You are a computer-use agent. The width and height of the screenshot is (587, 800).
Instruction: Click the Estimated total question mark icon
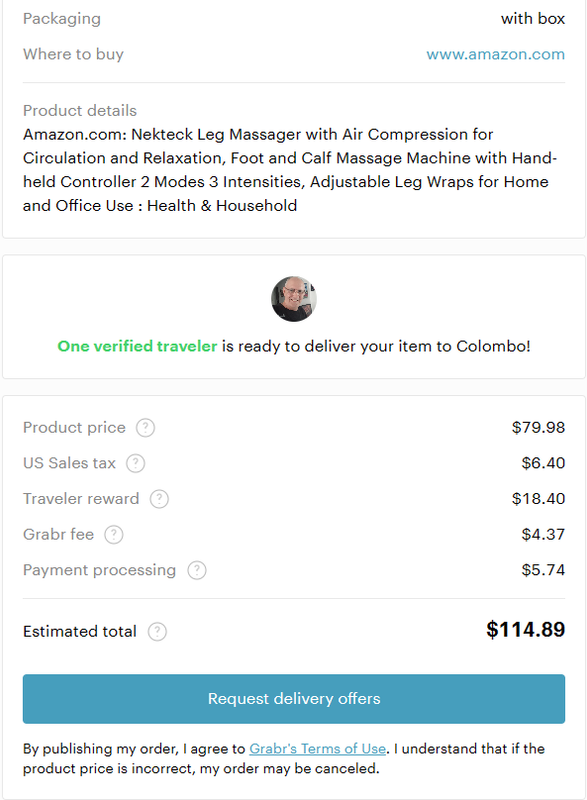[157, 632]
